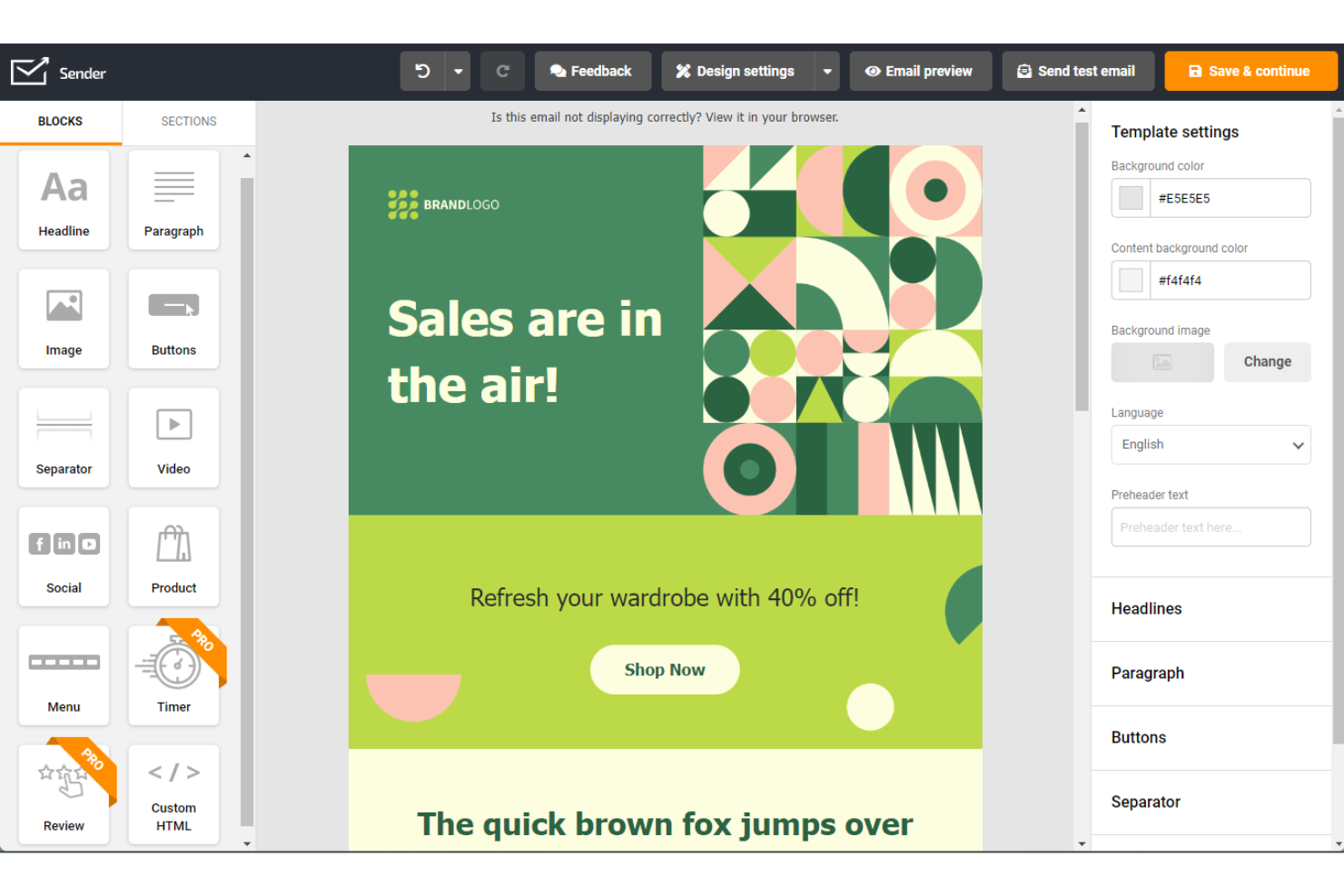Open the undo history dropdown arrow
This screenshot has height=896, width=1344.
[459, 71]
